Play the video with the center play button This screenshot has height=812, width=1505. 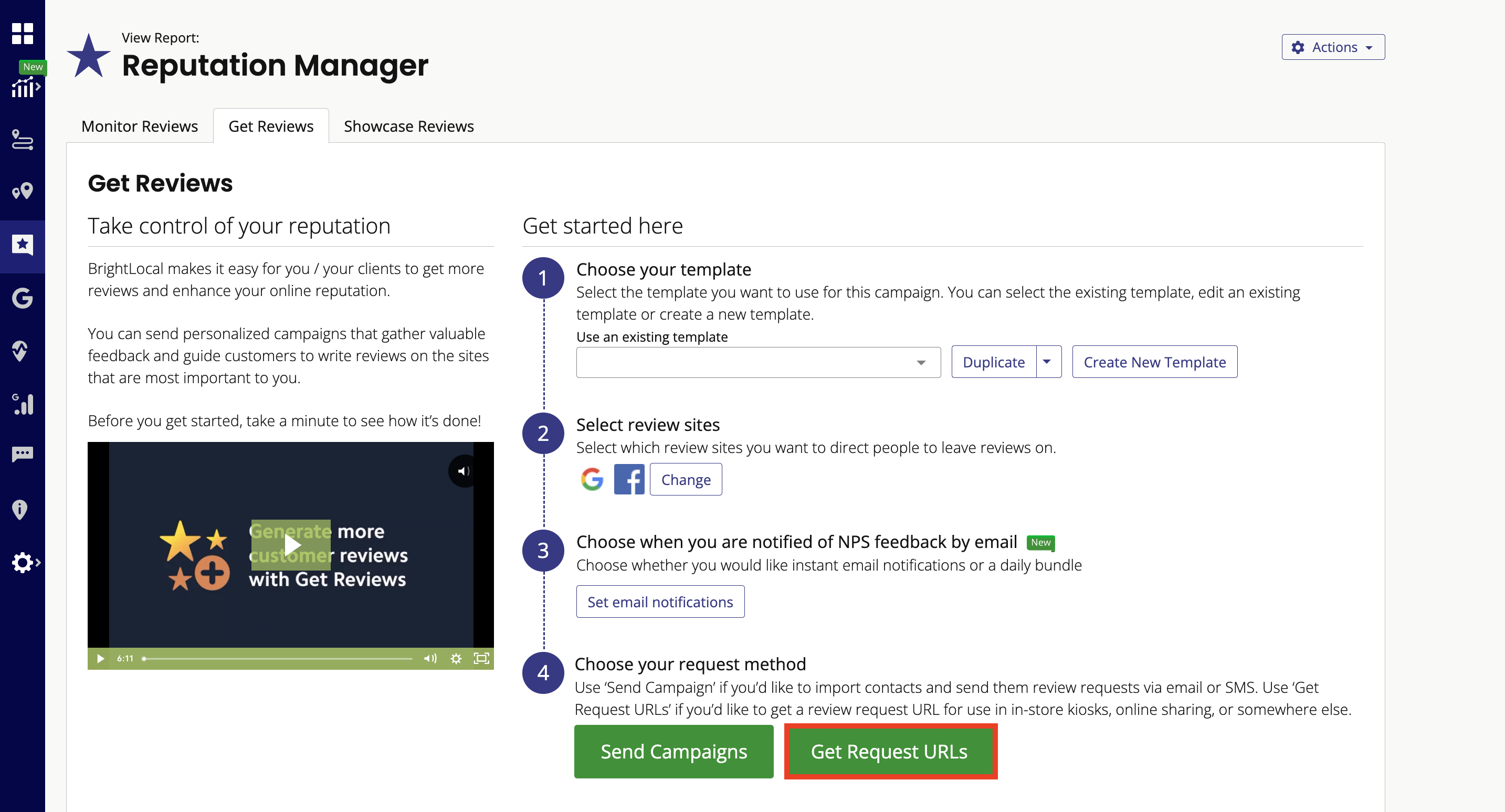click(291, 544)
